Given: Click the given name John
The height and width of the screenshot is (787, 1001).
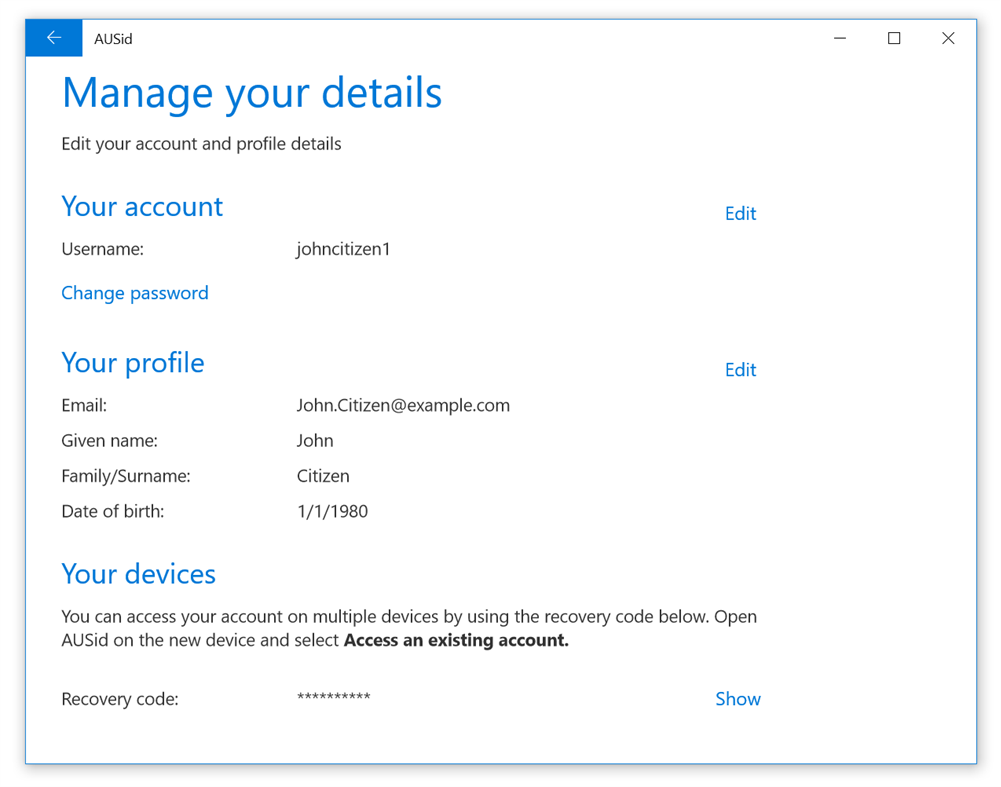Looking at the screenshot, I should pyautogui.click(x=314, y=440).
